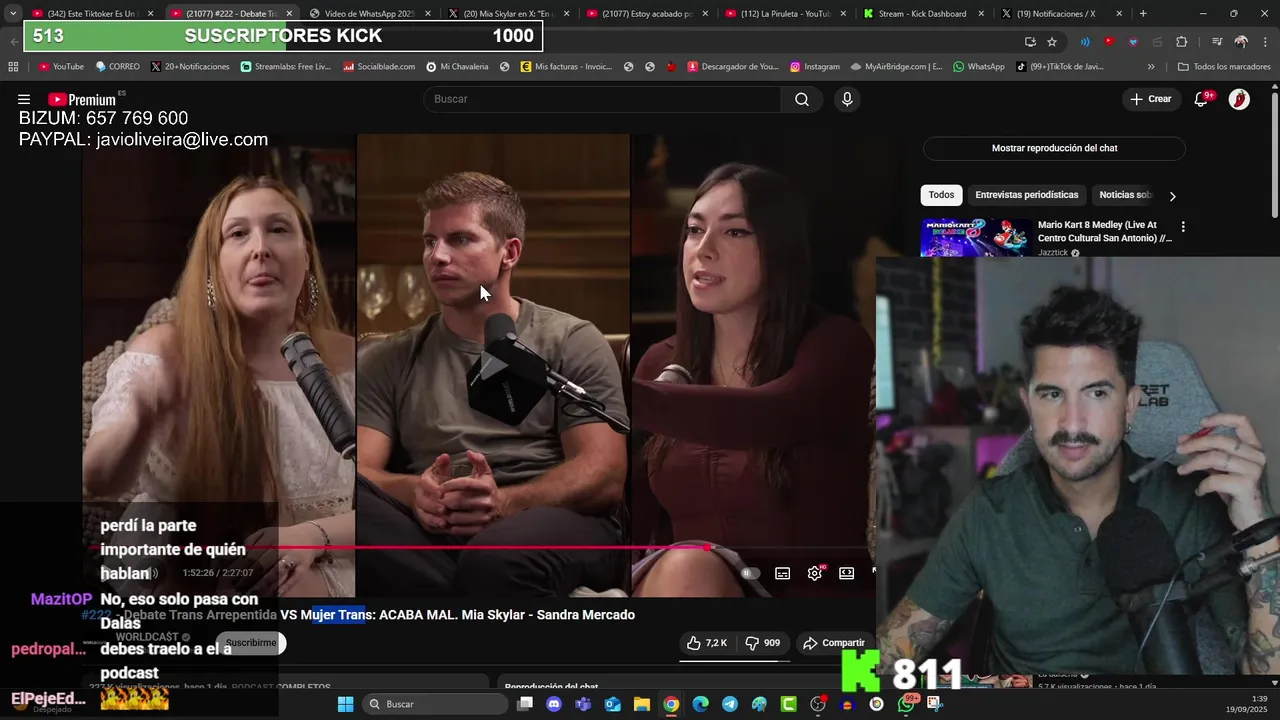The width and height of the screenshot is (1280, 720).
Task: Click the Windows Start button
Action: click(x=345, y=704)
